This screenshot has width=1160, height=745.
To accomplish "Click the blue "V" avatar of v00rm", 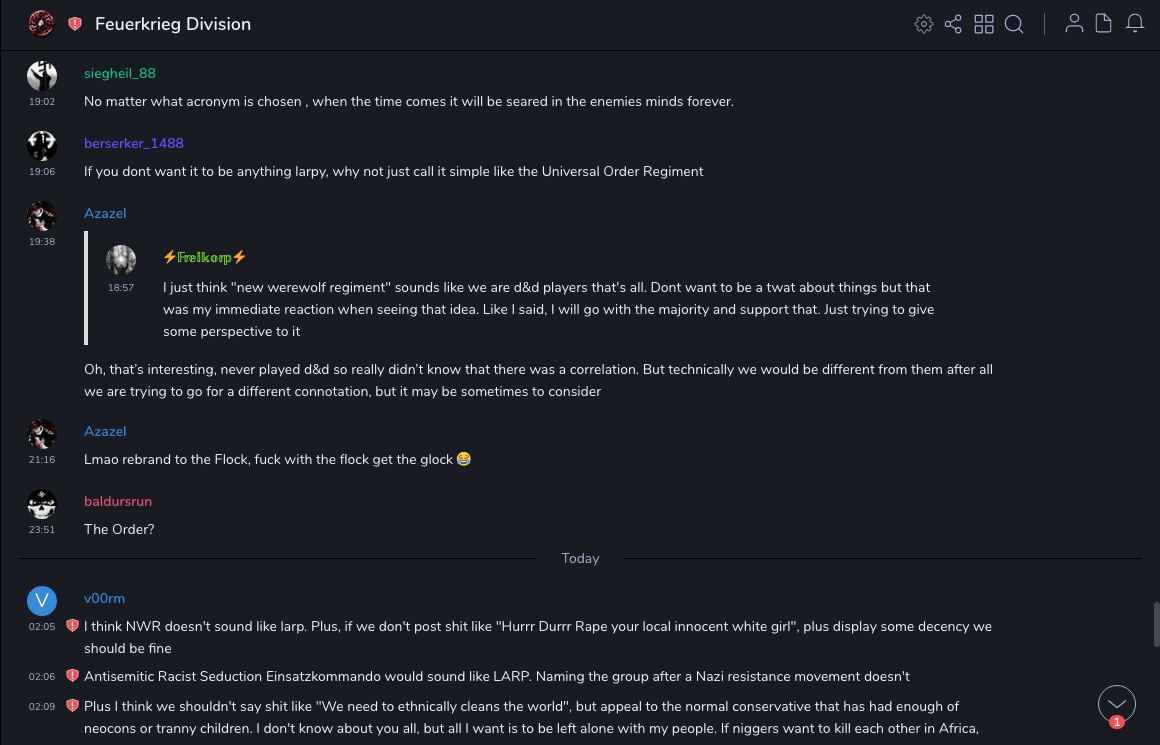I will tap(42, 600).
